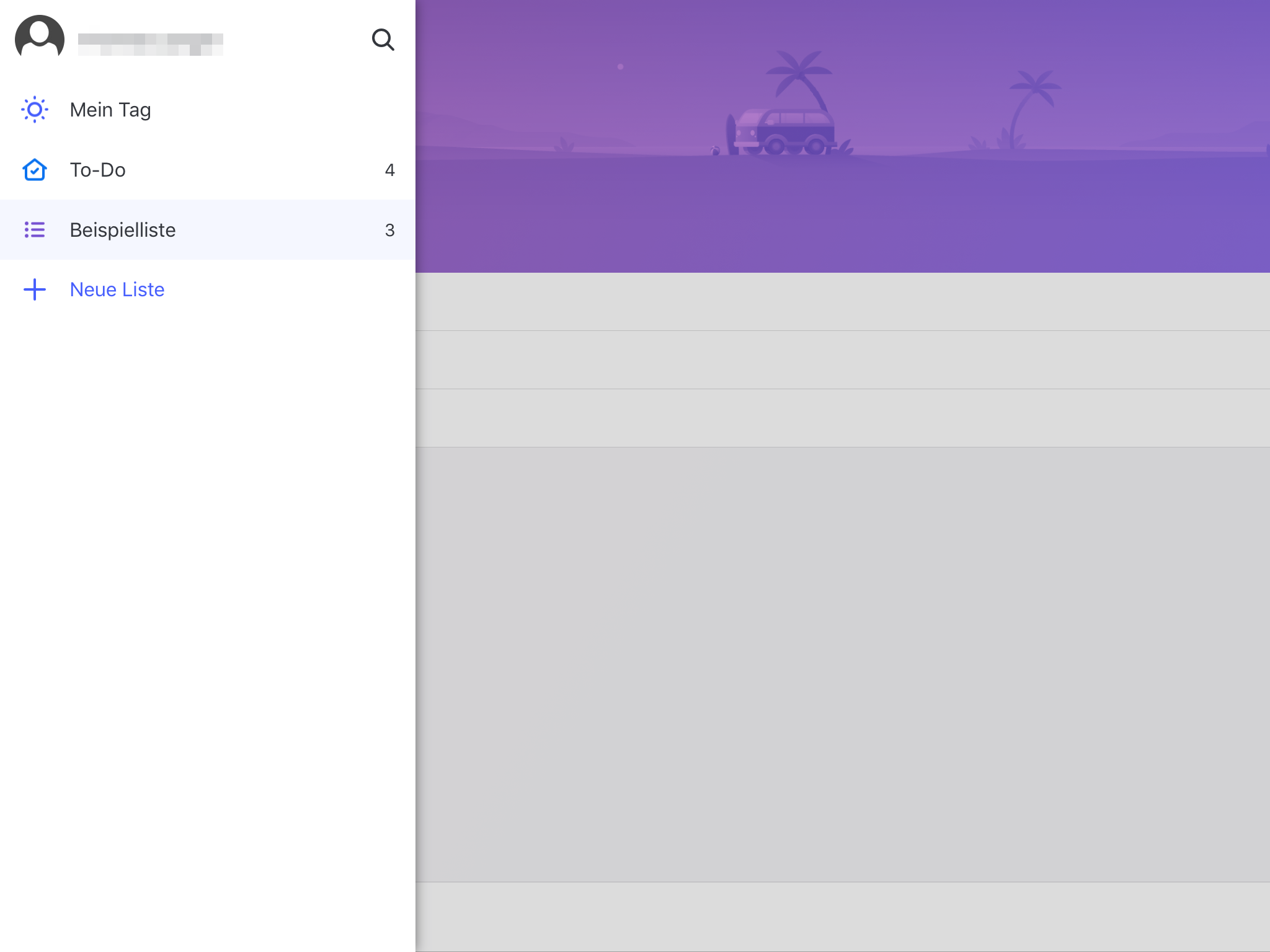This screenshot has width=1270, height=952.
Task: Select the third dimmed task row
Action: click(x=842, y=418)
